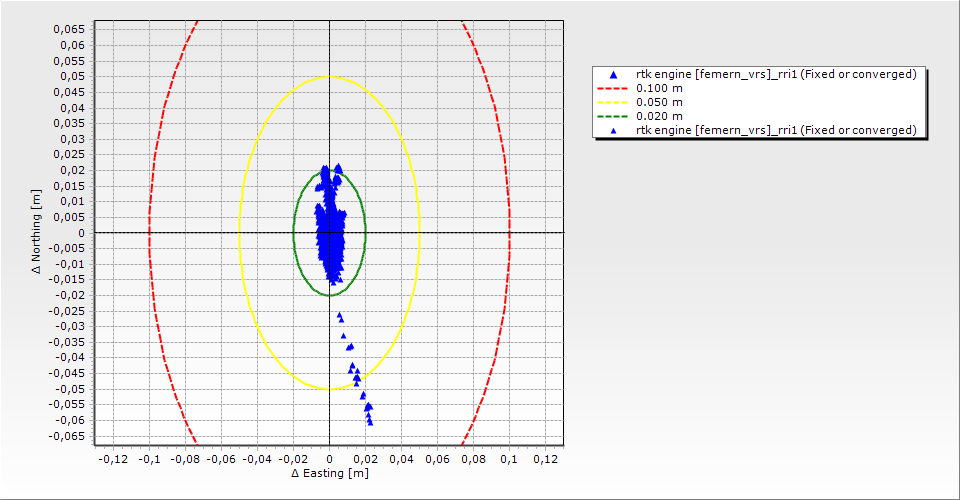Image resolution: width=960 pixels, height=500 pixels.
Task: Click the 0,12 tick label on the Easting axis
Action: pos(545,459)
